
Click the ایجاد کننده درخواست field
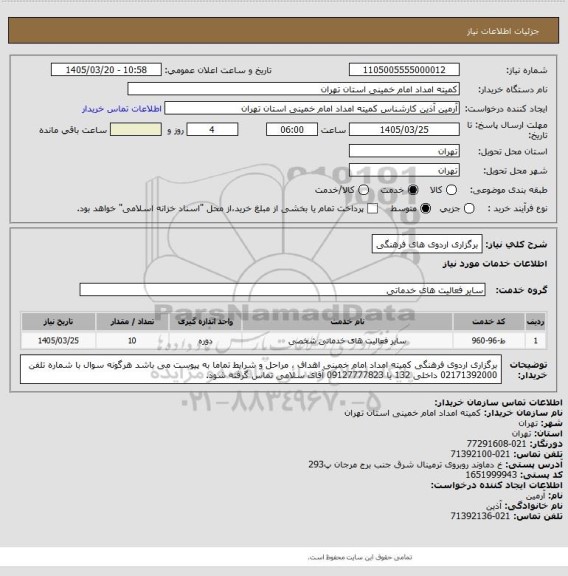click(x=312, y=109)
